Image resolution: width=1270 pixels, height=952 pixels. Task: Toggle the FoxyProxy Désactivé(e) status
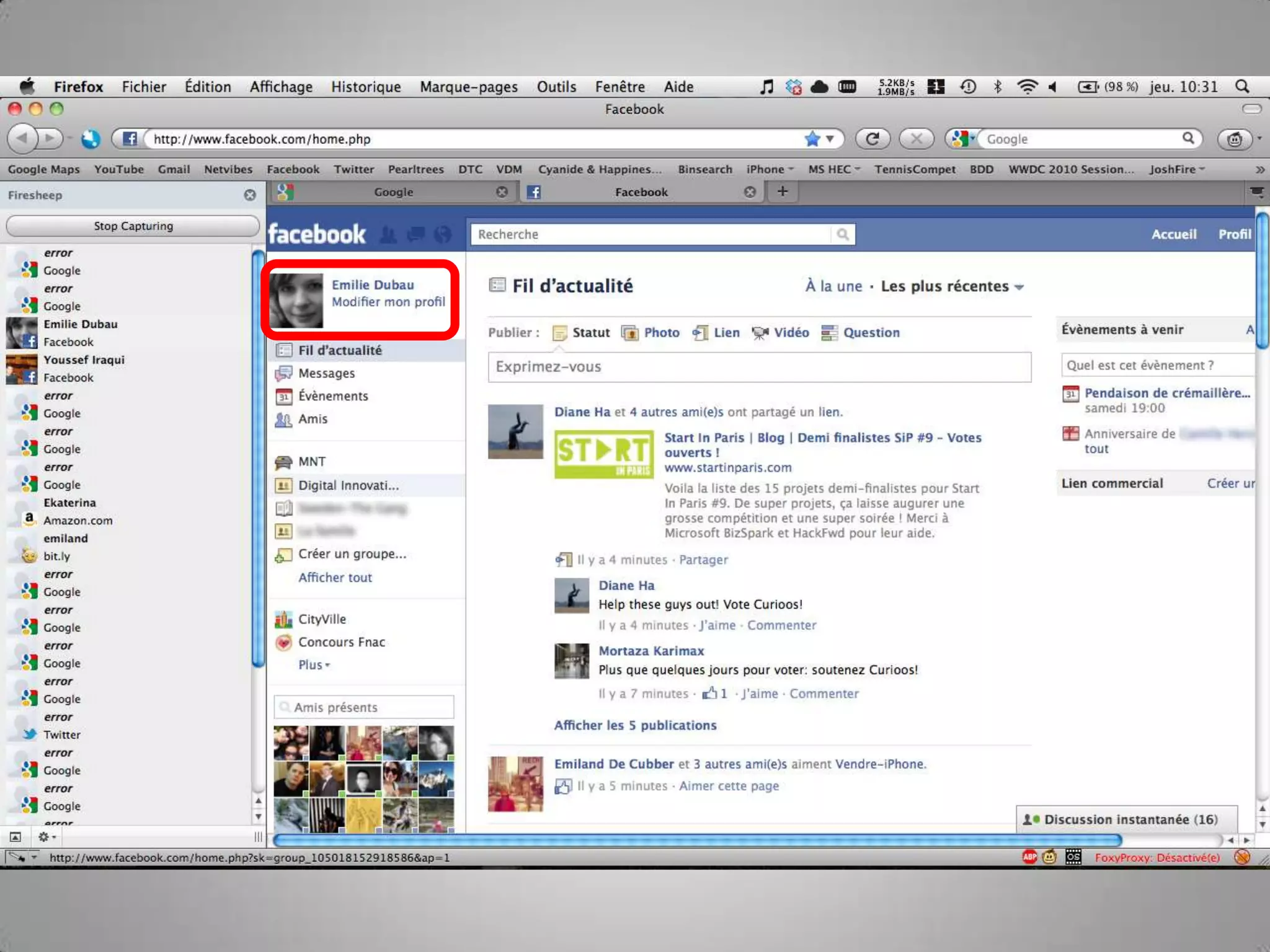pyautogui.click(x=1157, y=858)
